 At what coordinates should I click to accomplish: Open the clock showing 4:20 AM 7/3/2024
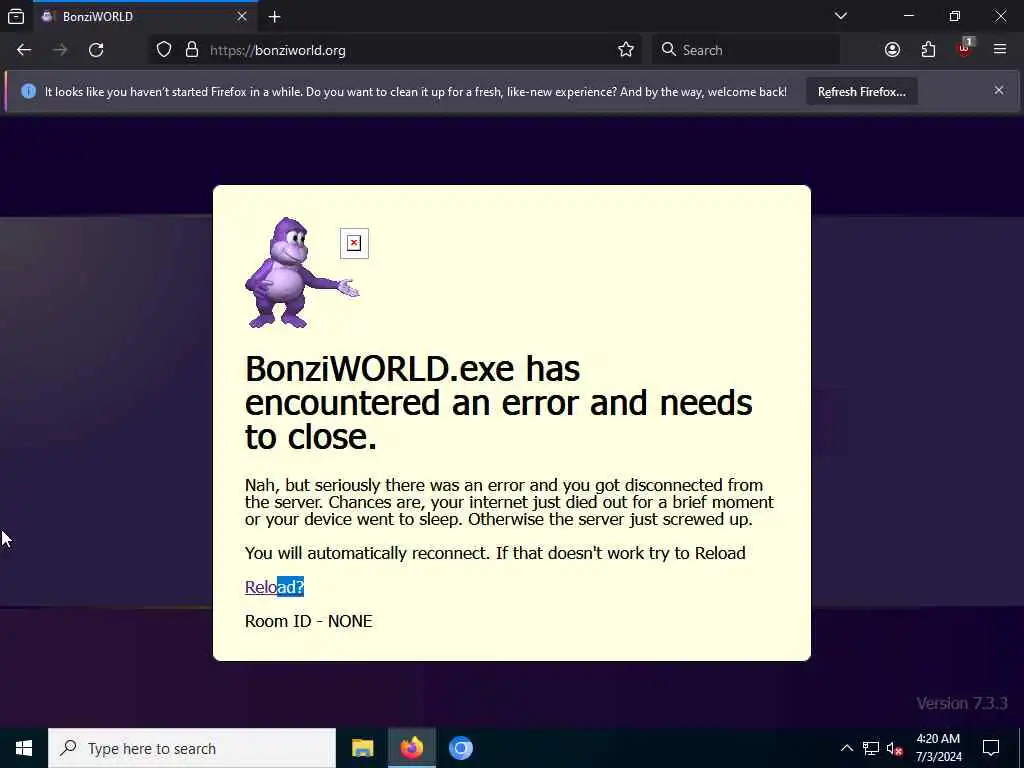(938, 748)
